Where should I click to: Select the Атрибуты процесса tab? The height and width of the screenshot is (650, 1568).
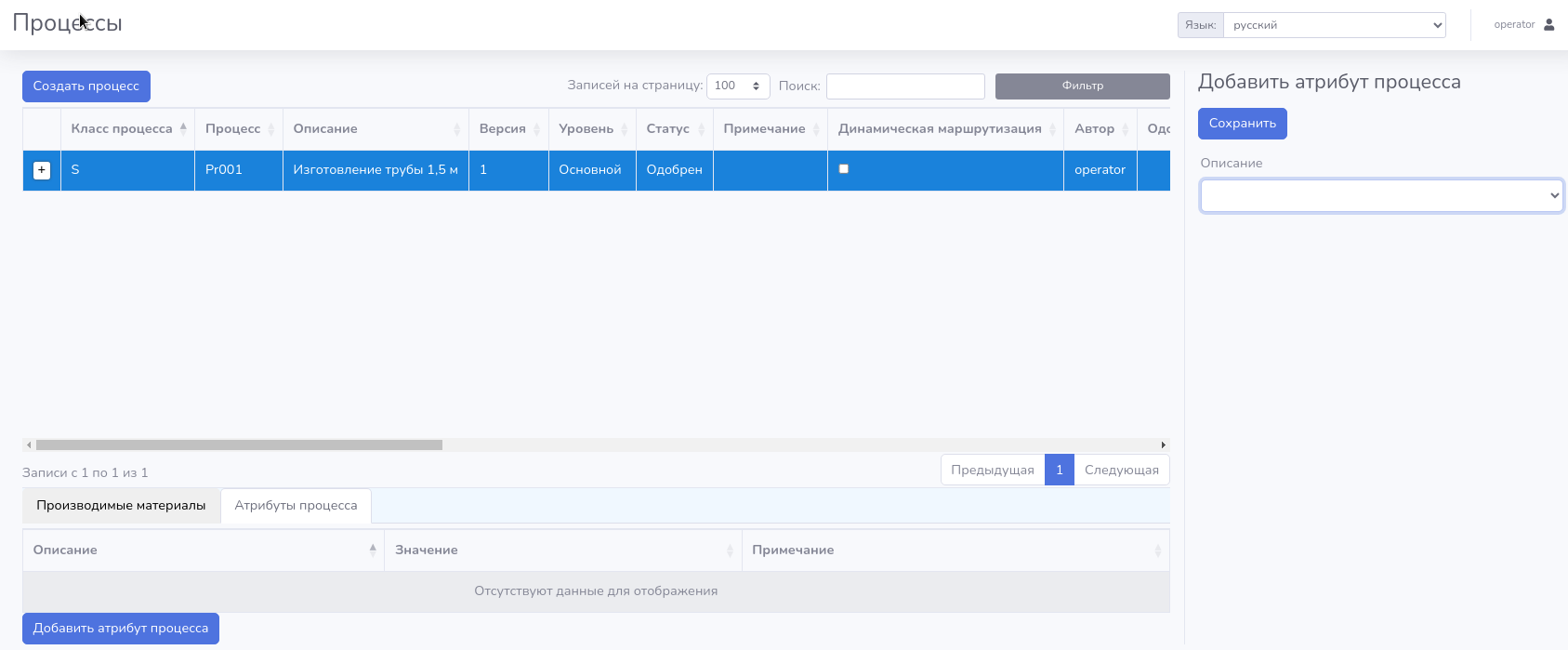coord(296,506)
